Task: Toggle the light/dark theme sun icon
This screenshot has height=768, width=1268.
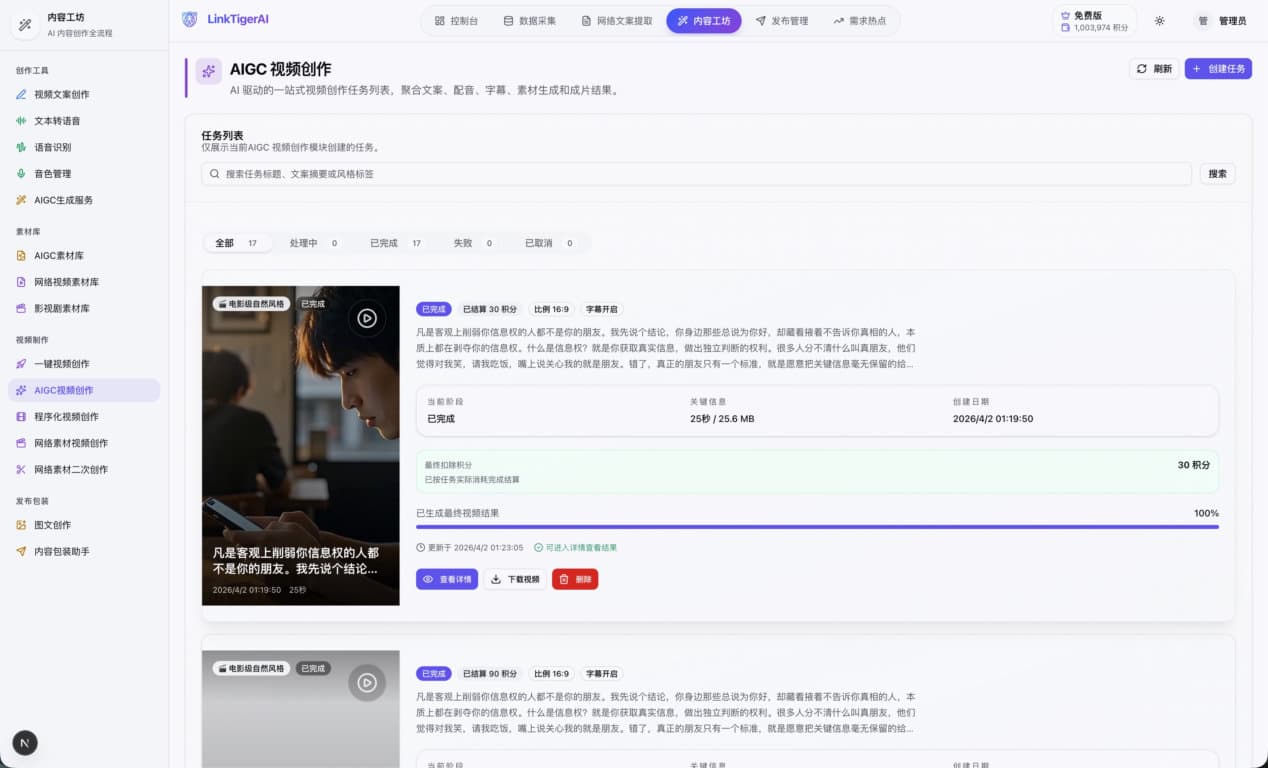Action: 1159,21
